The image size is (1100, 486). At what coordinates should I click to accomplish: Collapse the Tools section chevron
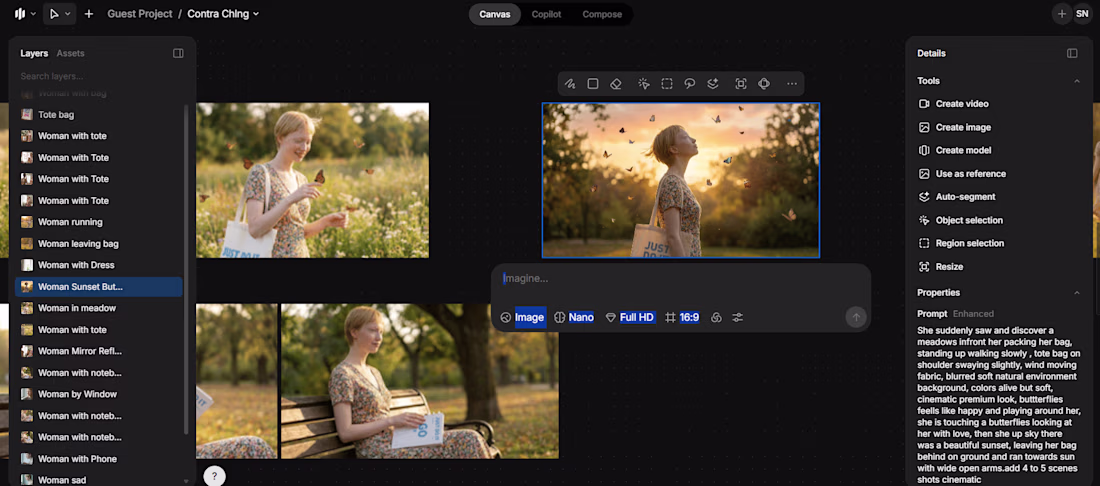pyautogui.click(x=1077, y=81)
